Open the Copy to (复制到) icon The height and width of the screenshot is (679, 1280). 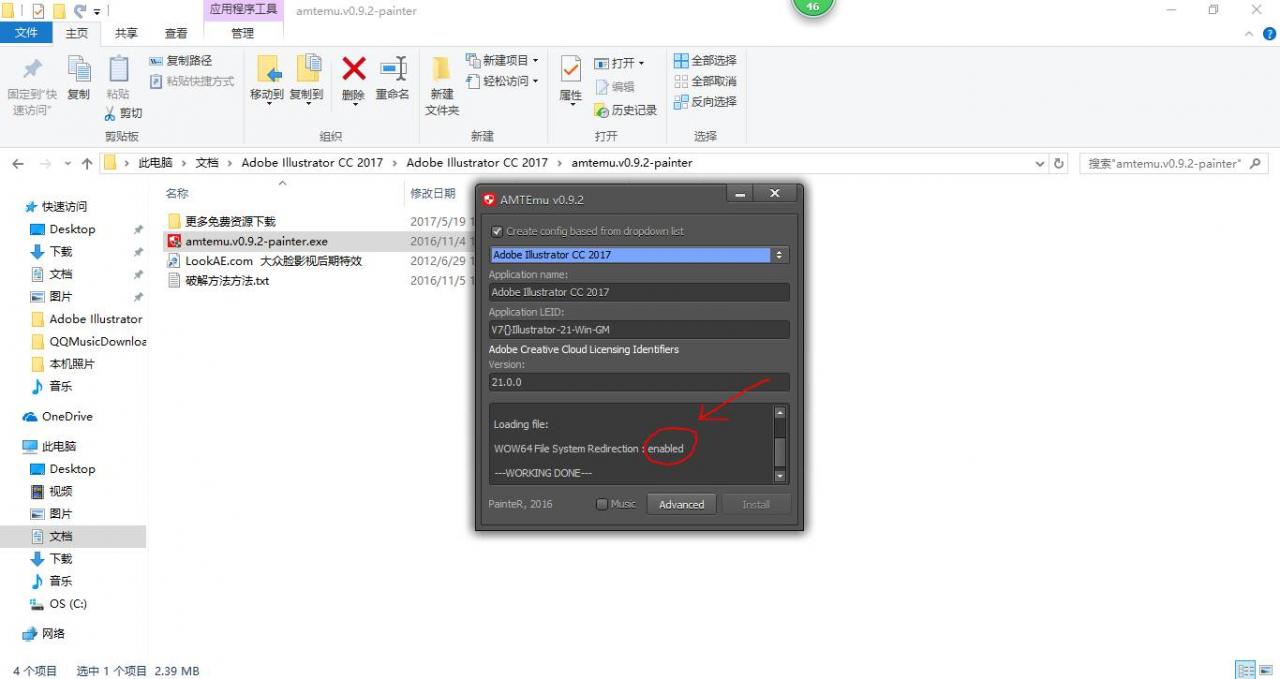pyautogui.click(x=307, y=69)
